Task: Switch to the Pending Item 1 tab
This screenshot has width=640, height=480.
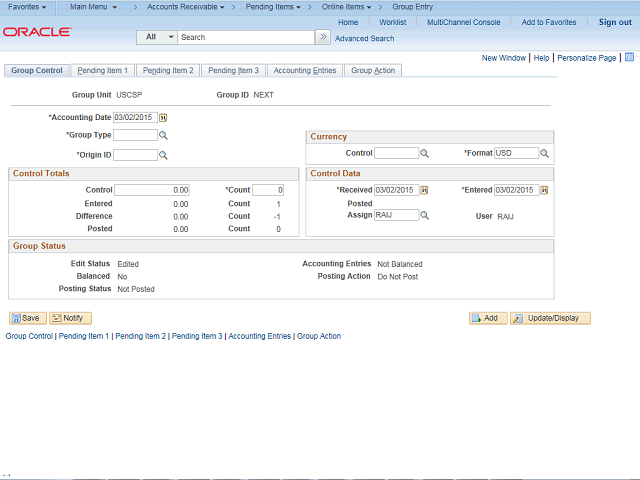Action: (103, 71)
